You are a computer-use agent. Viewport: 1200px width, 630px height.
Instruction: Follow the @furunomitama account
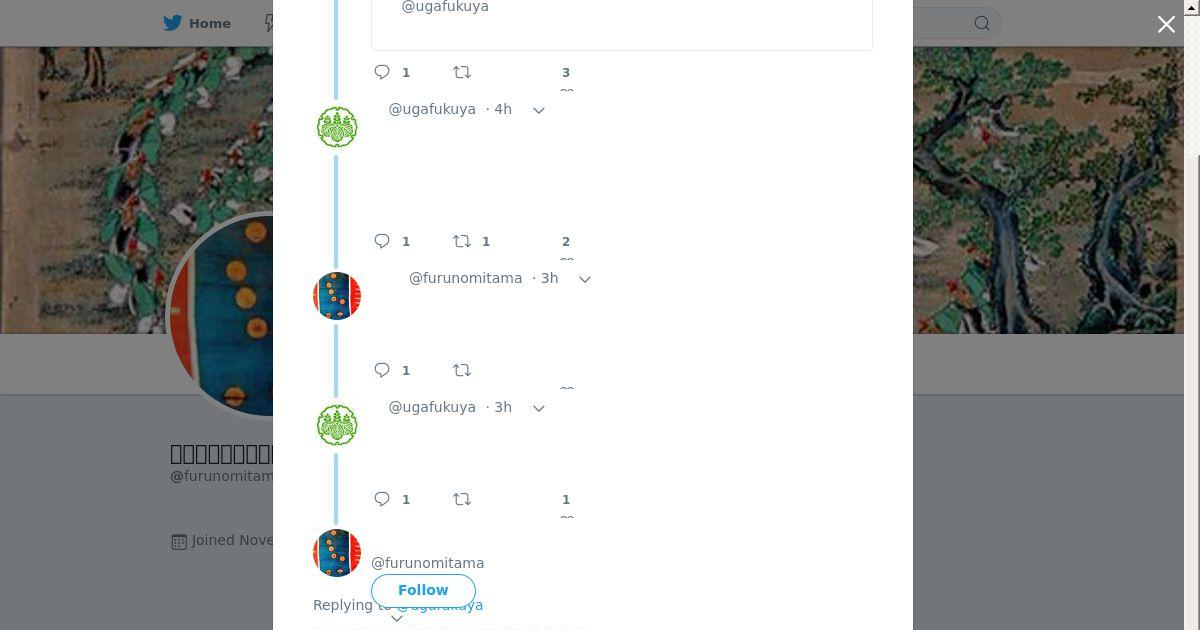423,590
